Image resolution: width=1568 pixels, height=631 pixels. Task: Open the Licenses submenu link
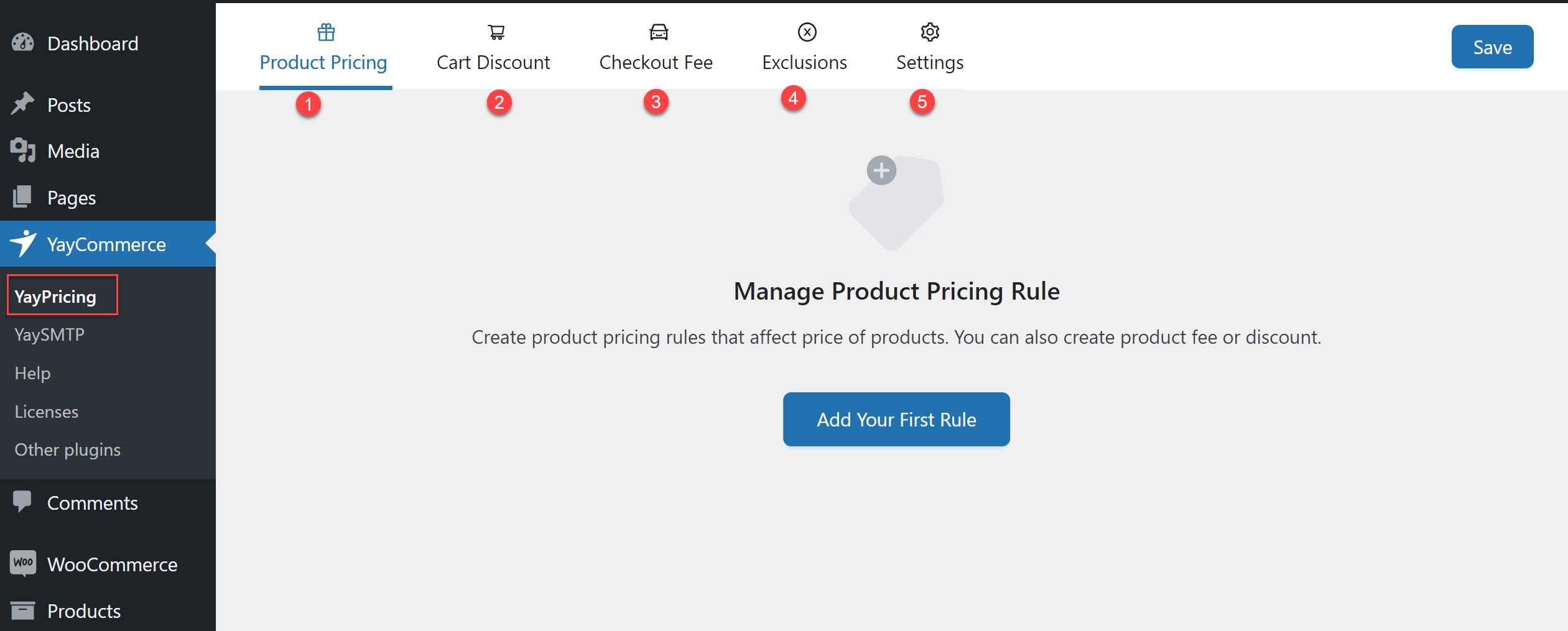(x=47, y=412)
